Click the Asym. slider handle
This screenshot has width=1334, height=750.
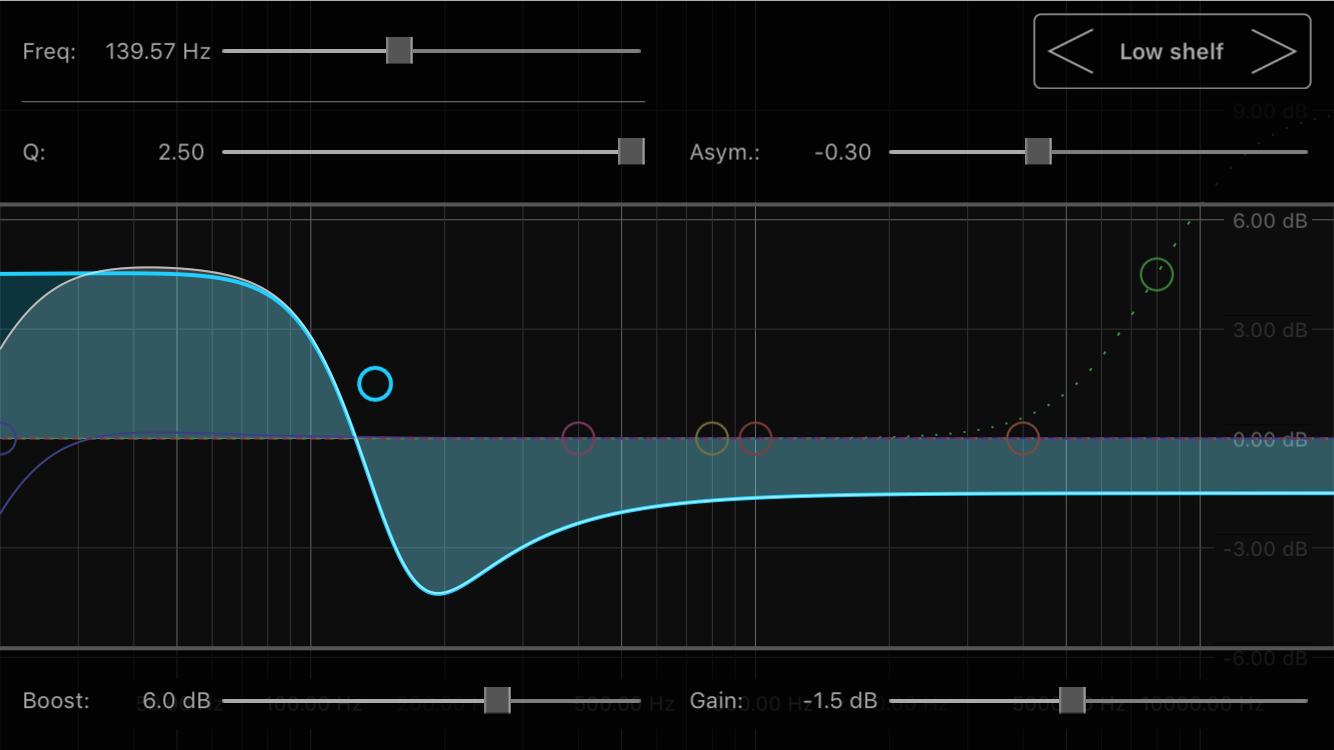1038,151
